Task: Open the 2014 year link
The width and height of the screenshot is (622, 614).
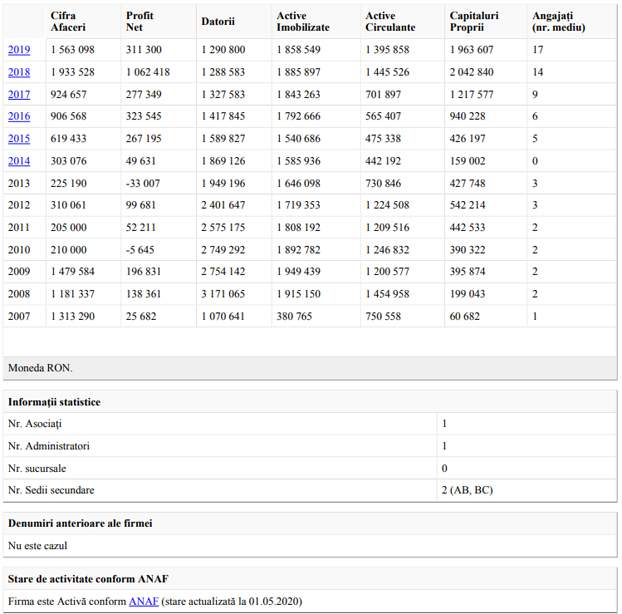Action: [x=18, y=161]
